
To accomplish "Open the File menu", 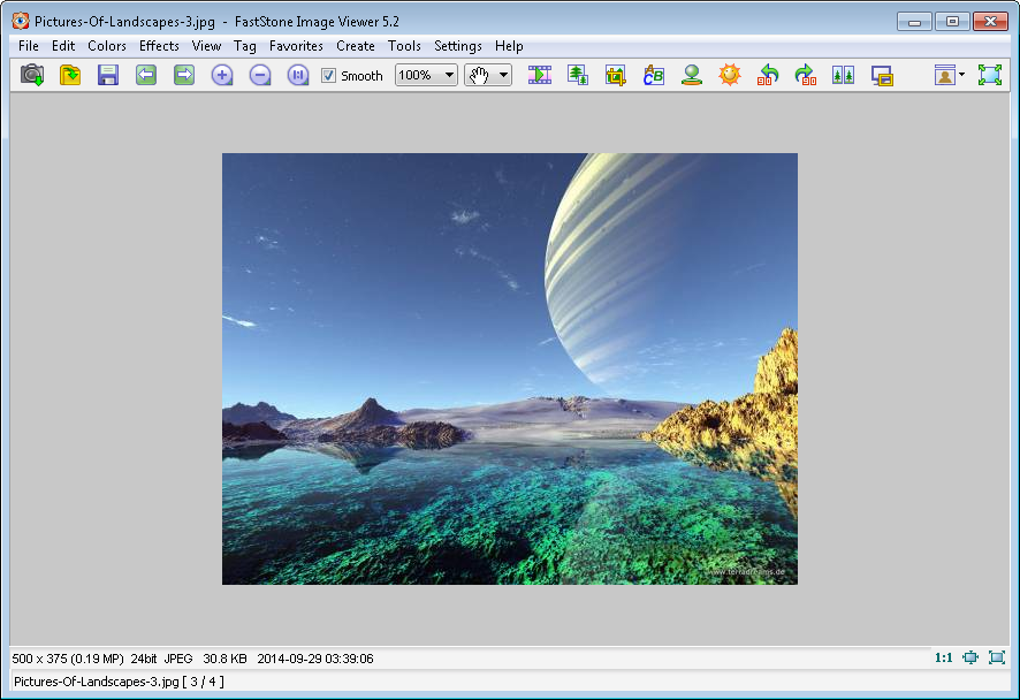I will click(28, 46).
